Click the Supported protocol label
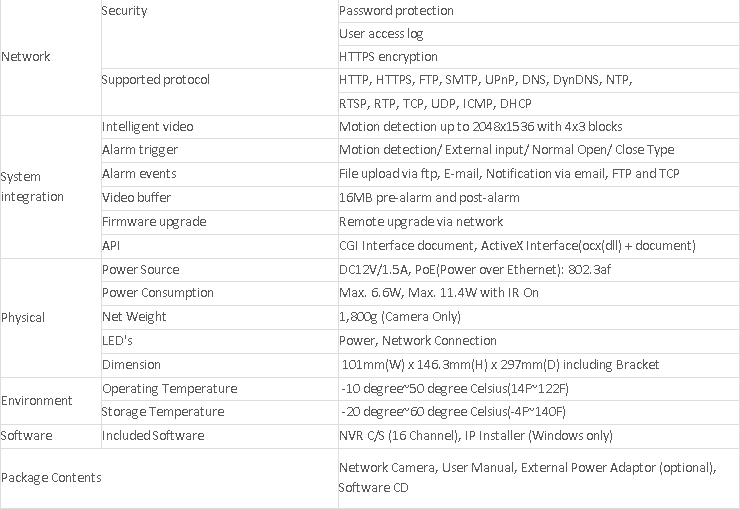The image size is (740, 509). pos(155,80)
